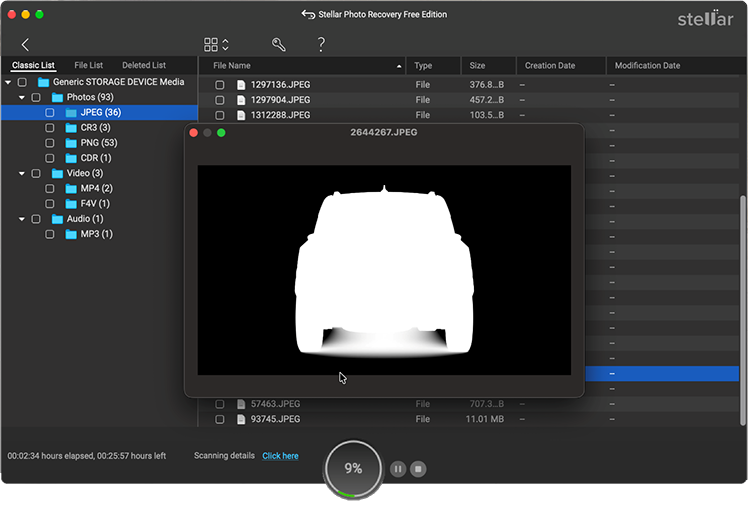Go back using the left arrow icon

(25, 44)
